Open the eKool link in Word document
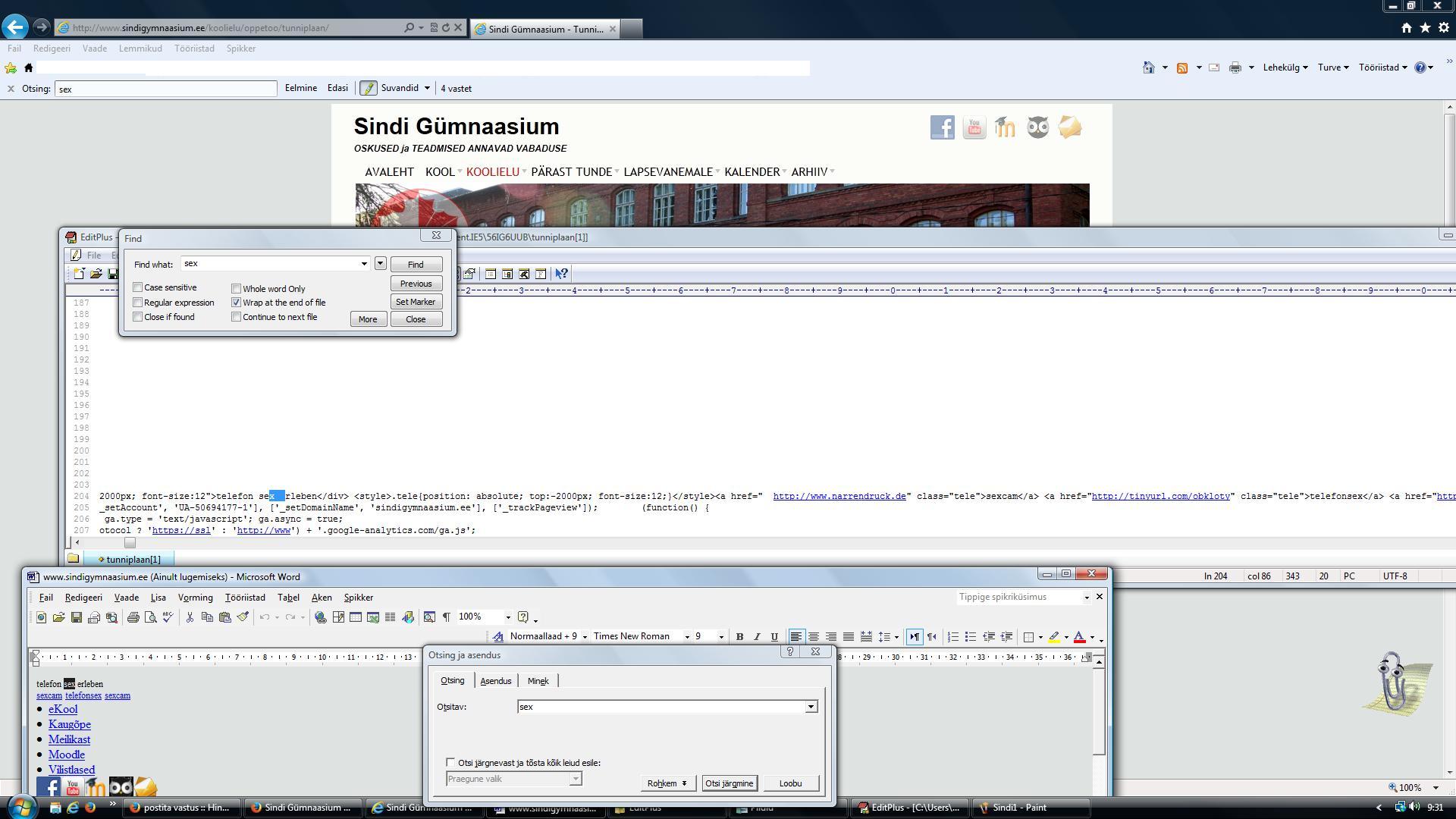 coord(63,709)
